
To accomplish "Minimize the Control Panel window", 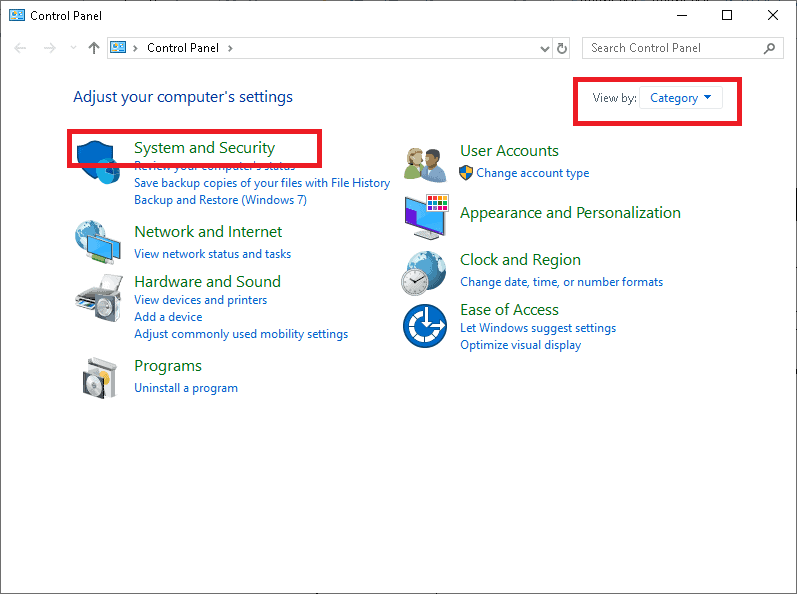I will click(x=682, y=15).
